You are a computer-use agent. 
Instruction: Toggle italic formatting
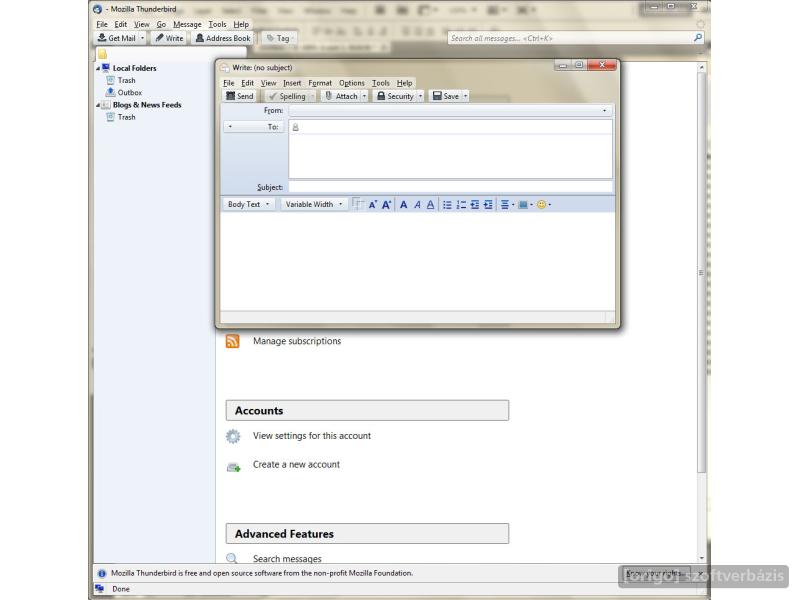point(417,205)
